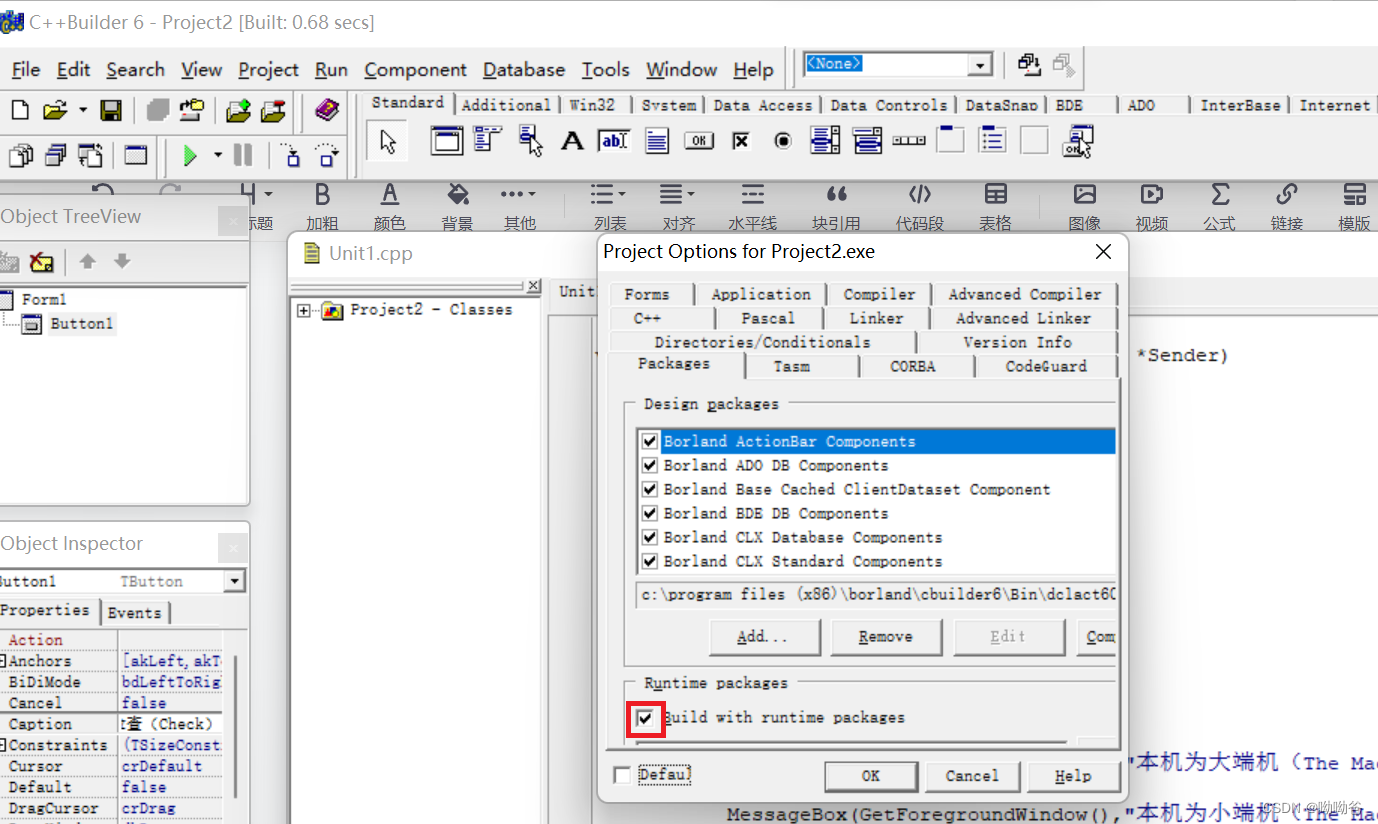Expand the Project2 - Classes tree node
Screen dimensions: 1378x824
(x=304, y=311)
